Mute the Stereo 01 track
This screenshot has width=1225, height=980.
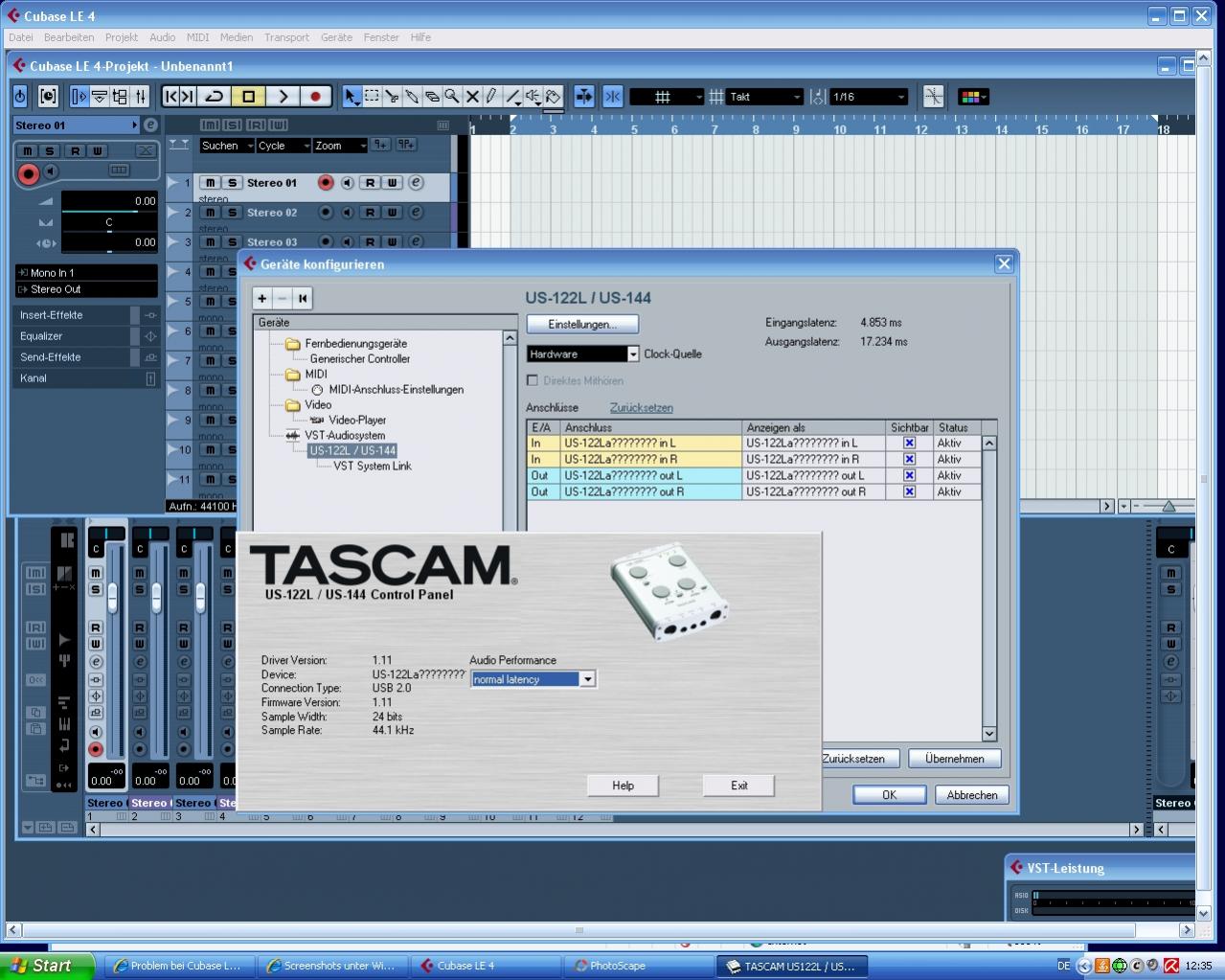click(x=210, y=183)
